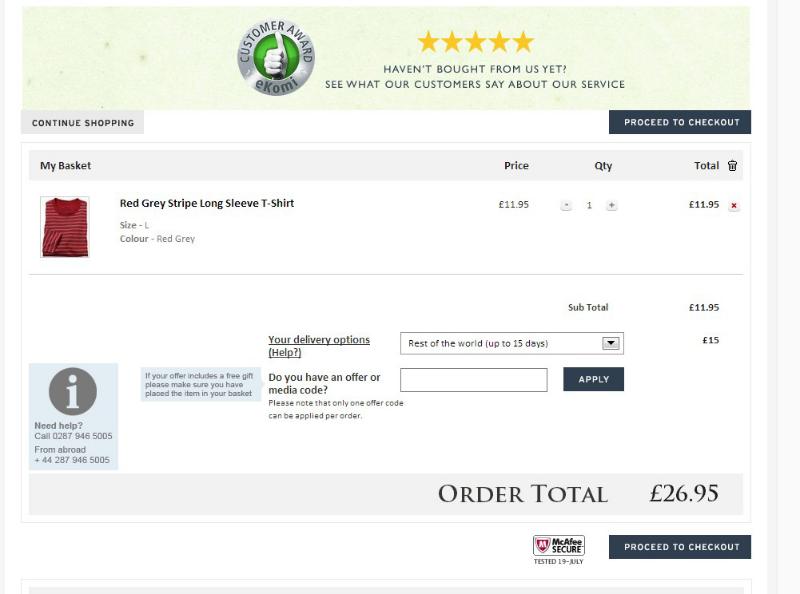Image resolution: width=800 pixels, height=594 pixels.
Task: Focus the offer or media code field
Action: (473, 380)
